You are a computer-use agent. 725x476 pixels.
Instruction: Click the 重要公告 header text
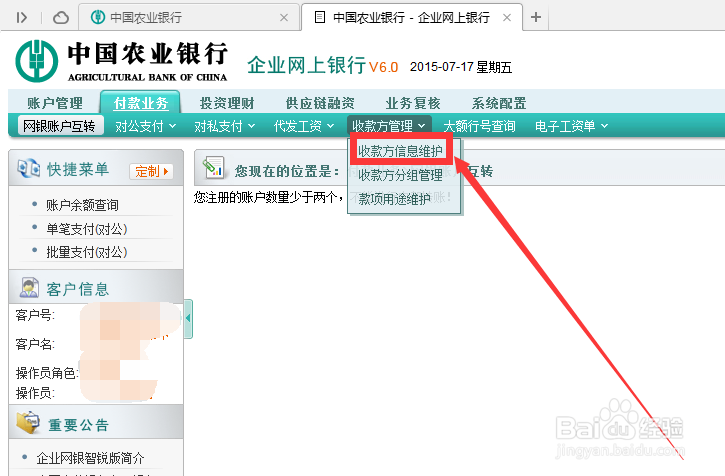79,425
